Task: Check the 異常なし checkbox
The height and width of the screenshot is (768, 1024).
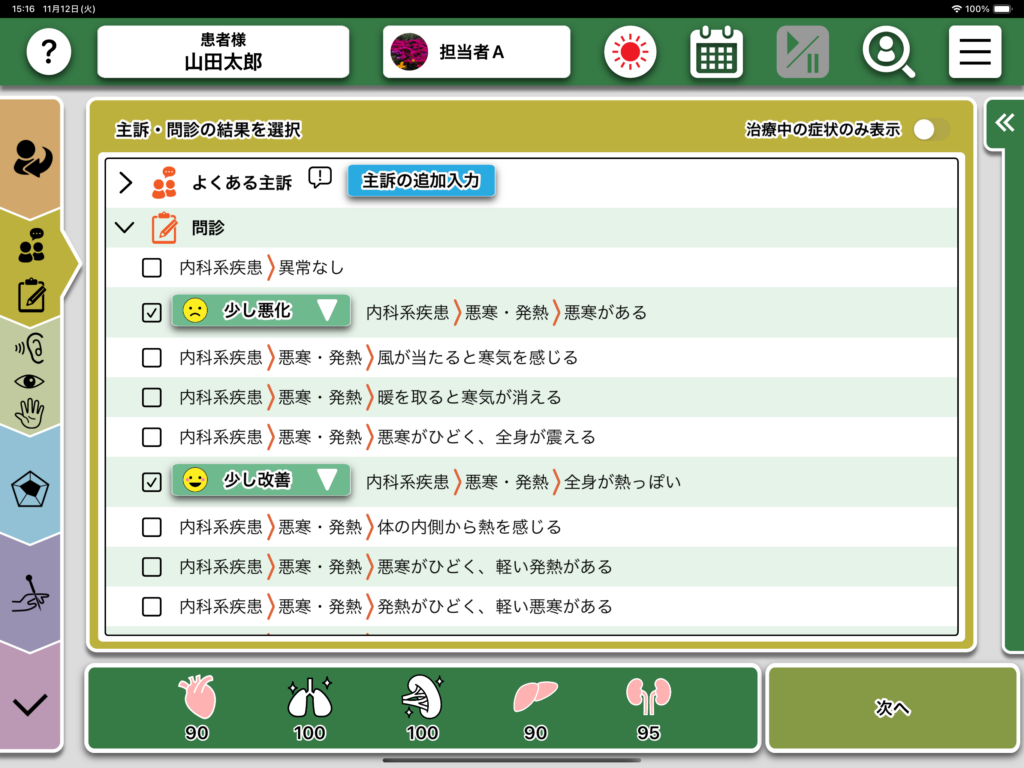Action: point(151,268)
